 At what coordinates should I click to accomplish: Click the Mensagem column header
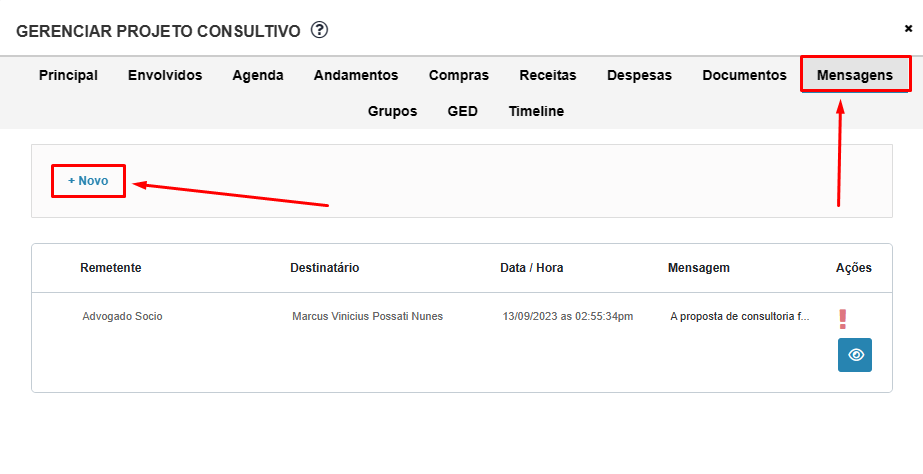699,268
